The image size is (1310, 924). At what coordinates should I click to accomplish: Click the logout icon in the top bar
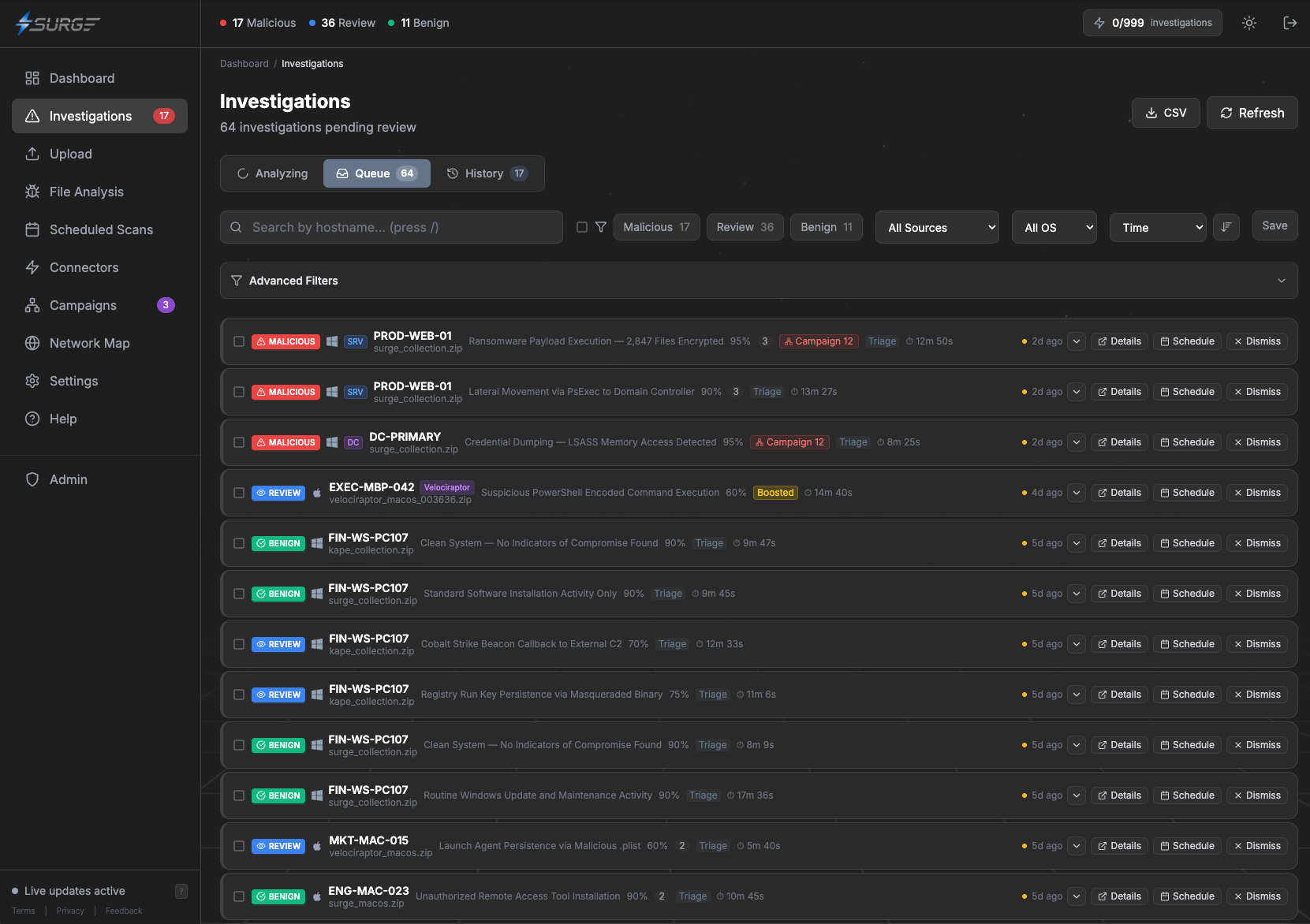point(1290,23)
